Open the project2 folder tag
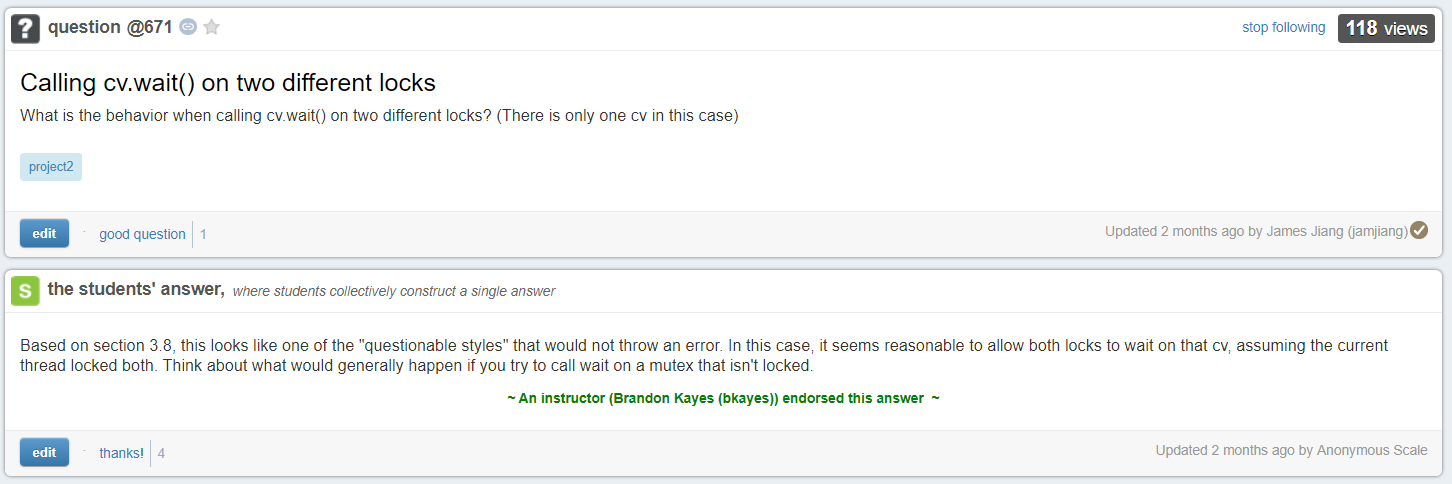The height and width of the screenshot is (484, 1452). [51, 167]
